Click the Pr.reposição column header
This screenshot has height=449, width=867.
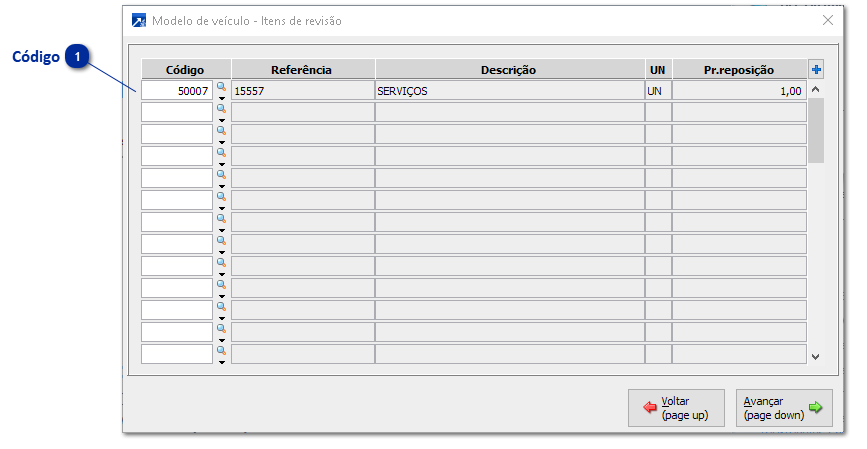point(739,70)
